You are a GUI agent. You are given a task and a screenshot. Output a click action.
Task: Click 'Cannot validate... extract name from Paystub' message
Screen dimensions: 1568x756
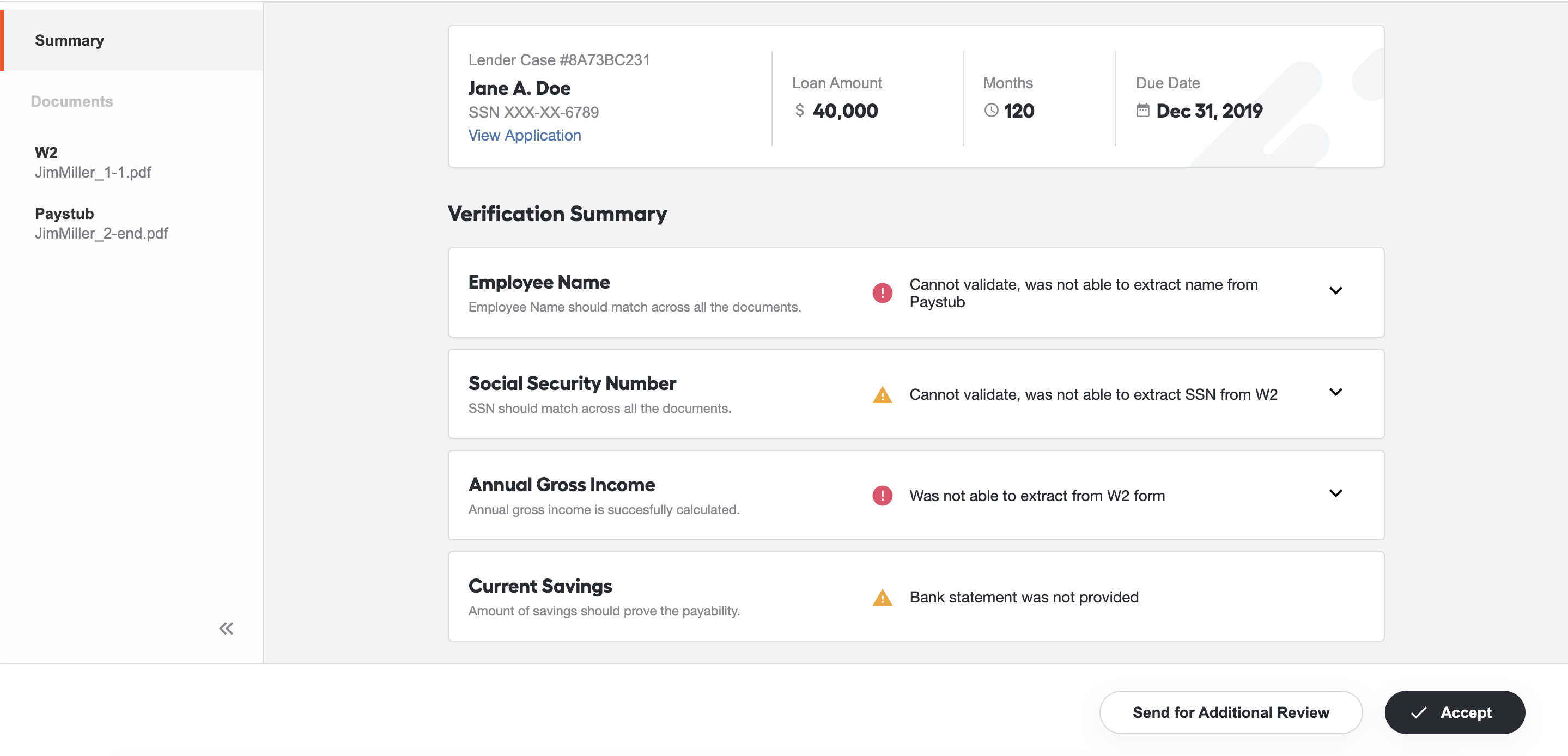coord(1084,293)
